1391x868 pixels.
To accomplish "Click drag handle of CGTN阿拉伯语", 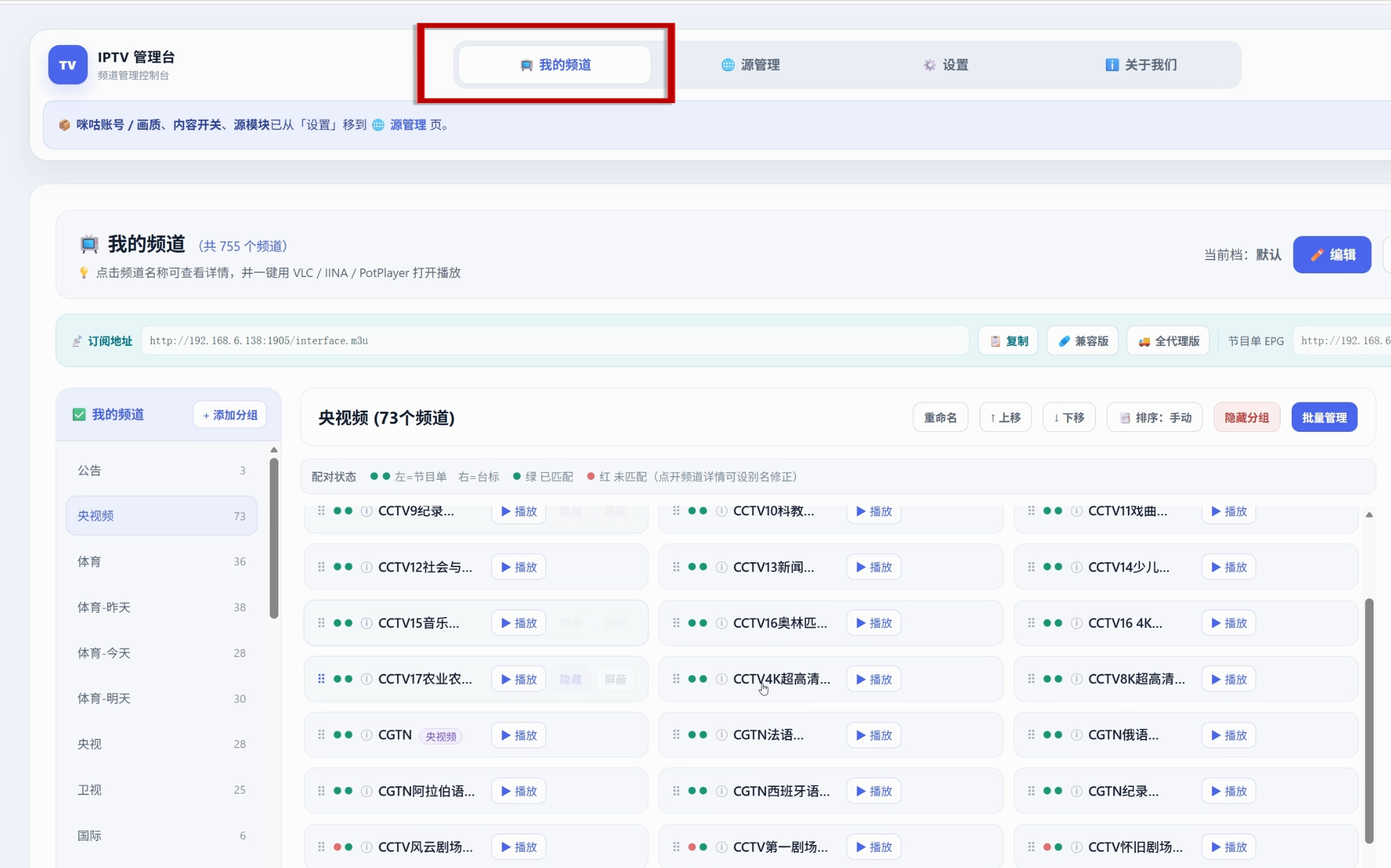I will [x=321, y=791].
